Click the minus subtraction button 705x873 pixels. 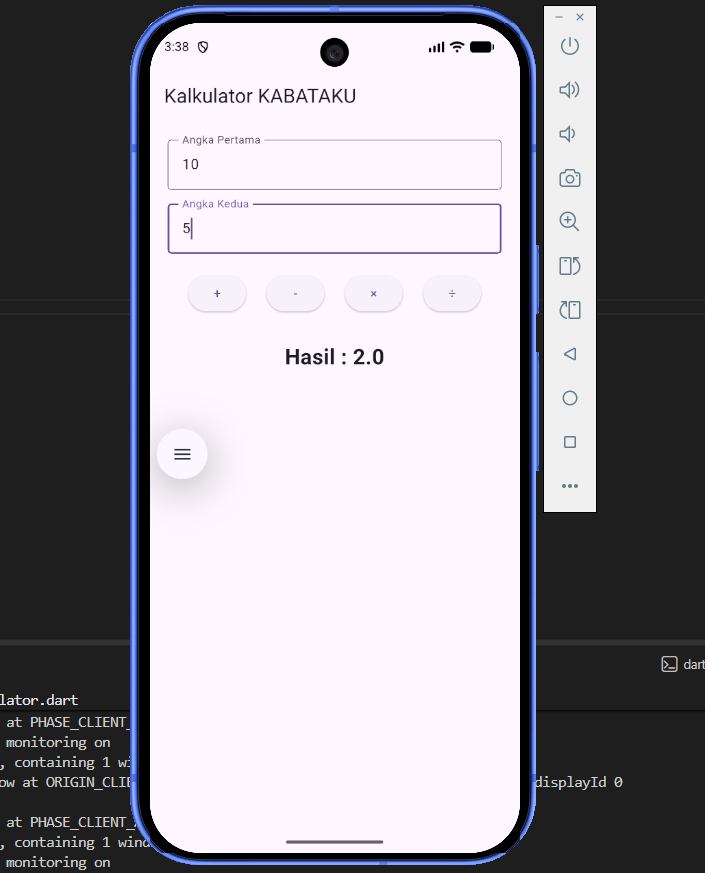click(295, 293)
